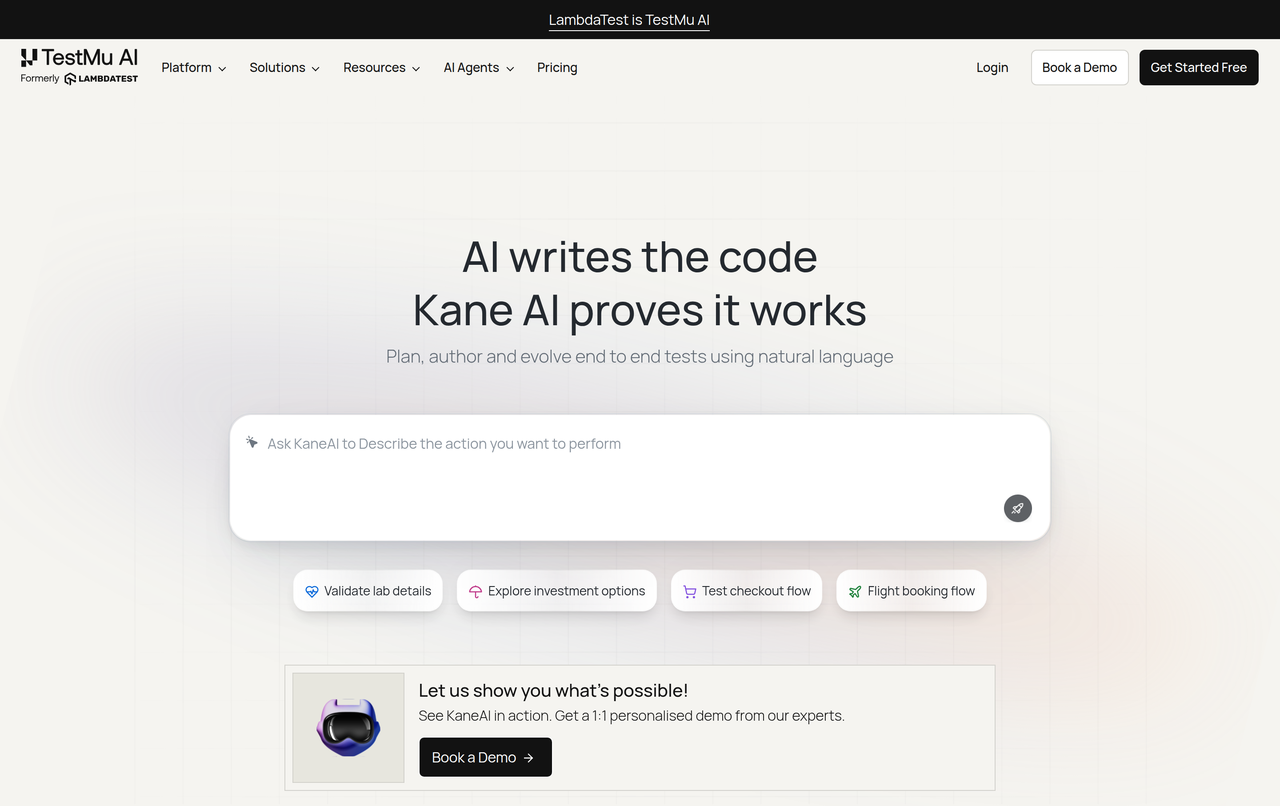Image resolution: width=1280 pixels, height=806 pixels.
Task: Click the LambdaTest logo under Formerly
Action: click(101, 79)
